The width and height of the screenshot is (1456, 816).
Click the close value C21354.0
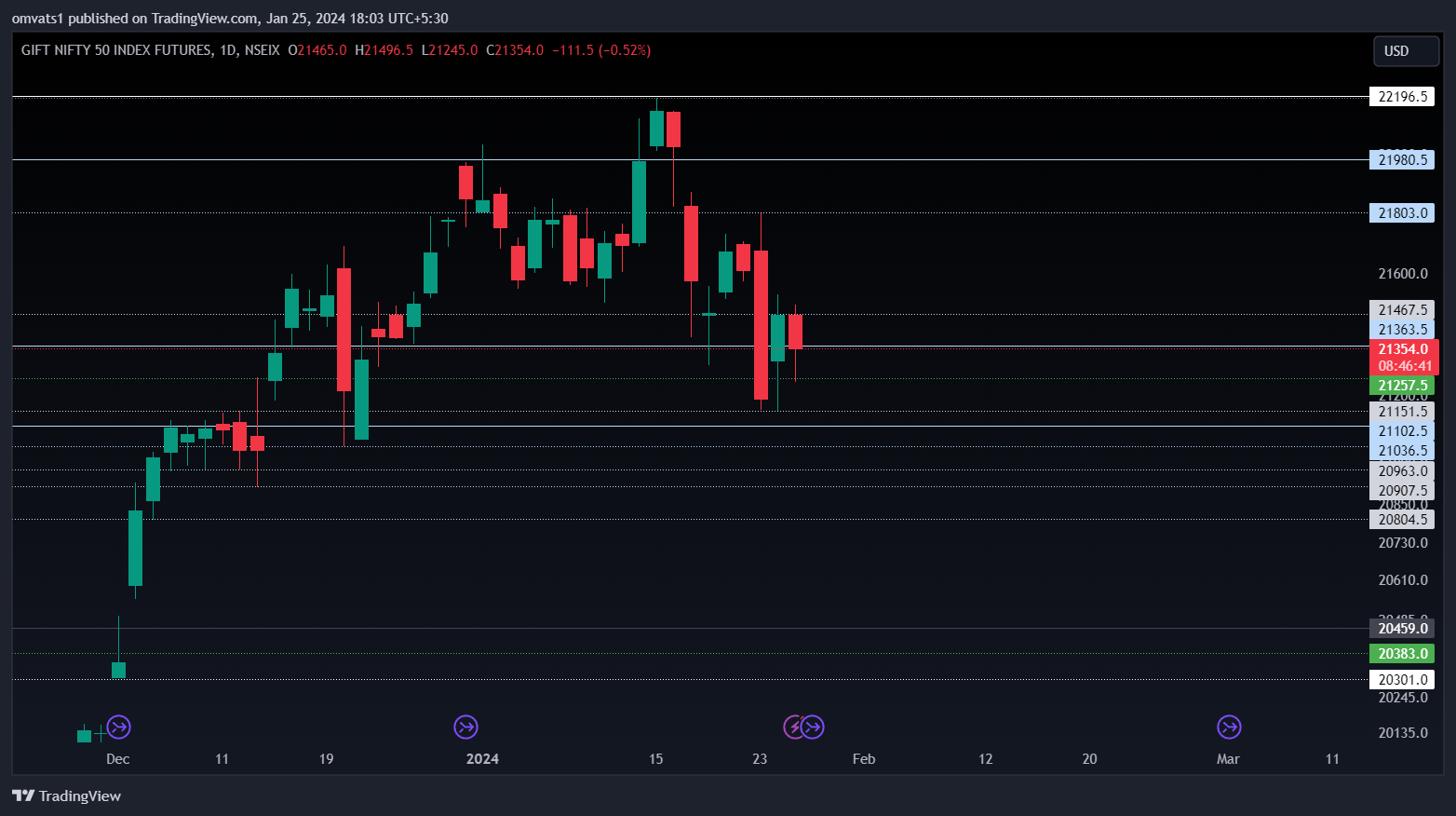(515, 50)
